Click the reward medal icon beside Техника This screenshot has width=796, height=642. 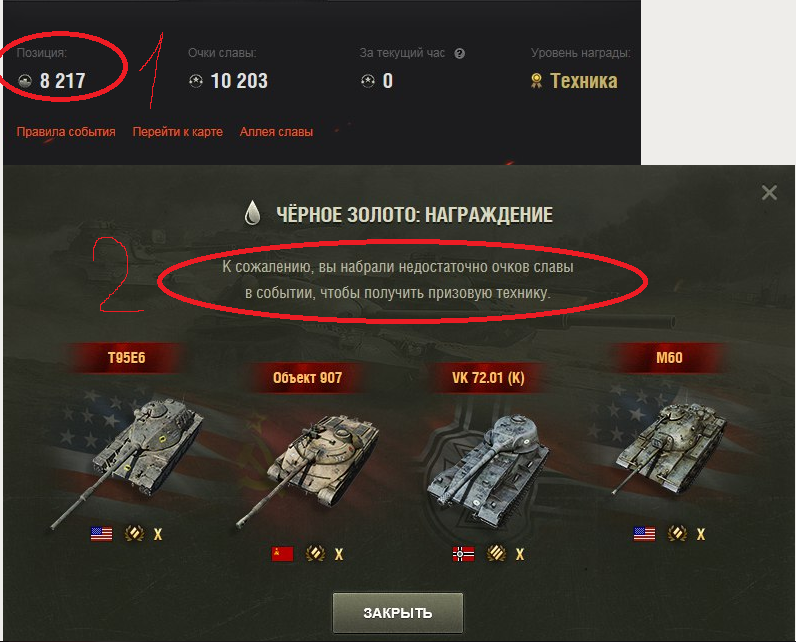pos(536,81)
